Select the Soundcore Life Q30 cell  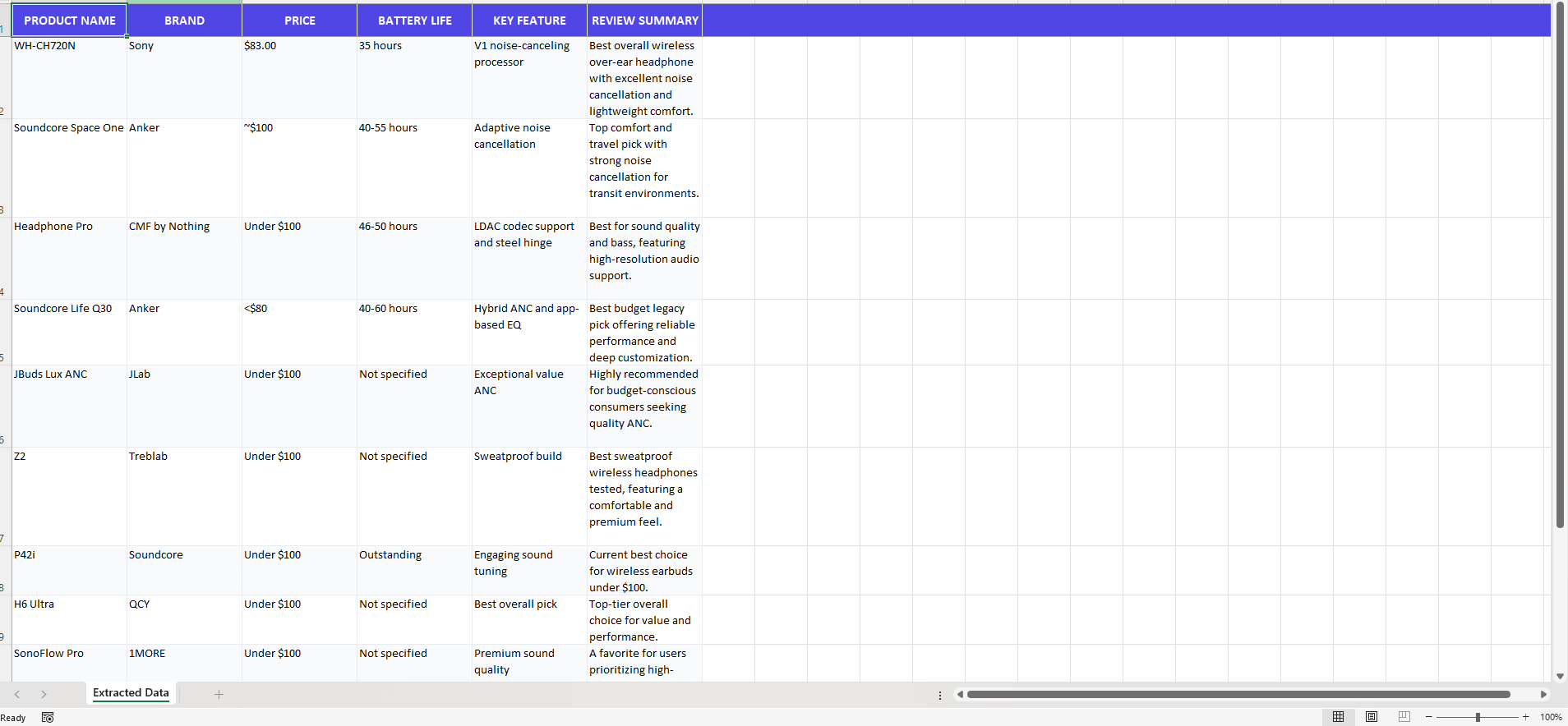(70, 333)
